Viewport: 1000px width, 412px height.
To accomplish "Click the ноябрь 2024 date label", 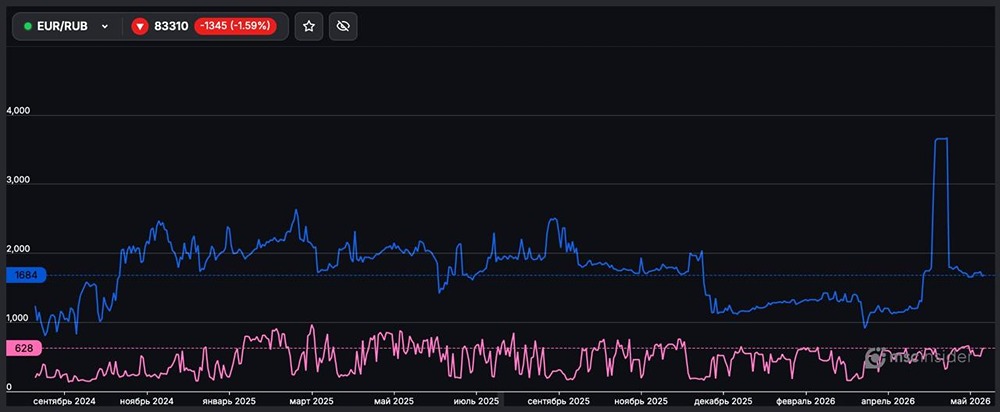I will click(147, 401).
